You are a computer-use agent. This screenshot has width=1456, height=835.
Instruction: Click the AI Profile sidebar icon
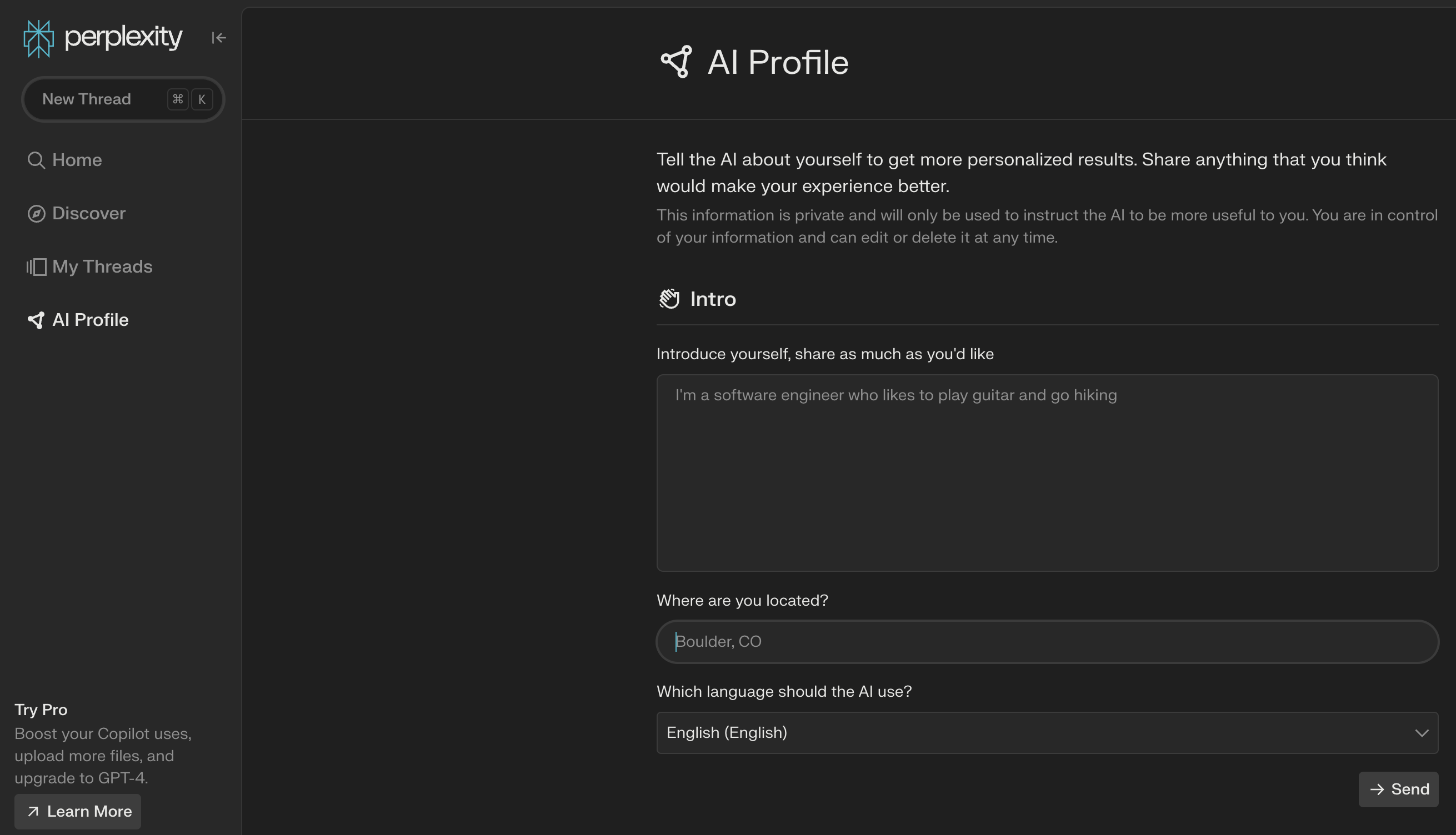[35, 320]
